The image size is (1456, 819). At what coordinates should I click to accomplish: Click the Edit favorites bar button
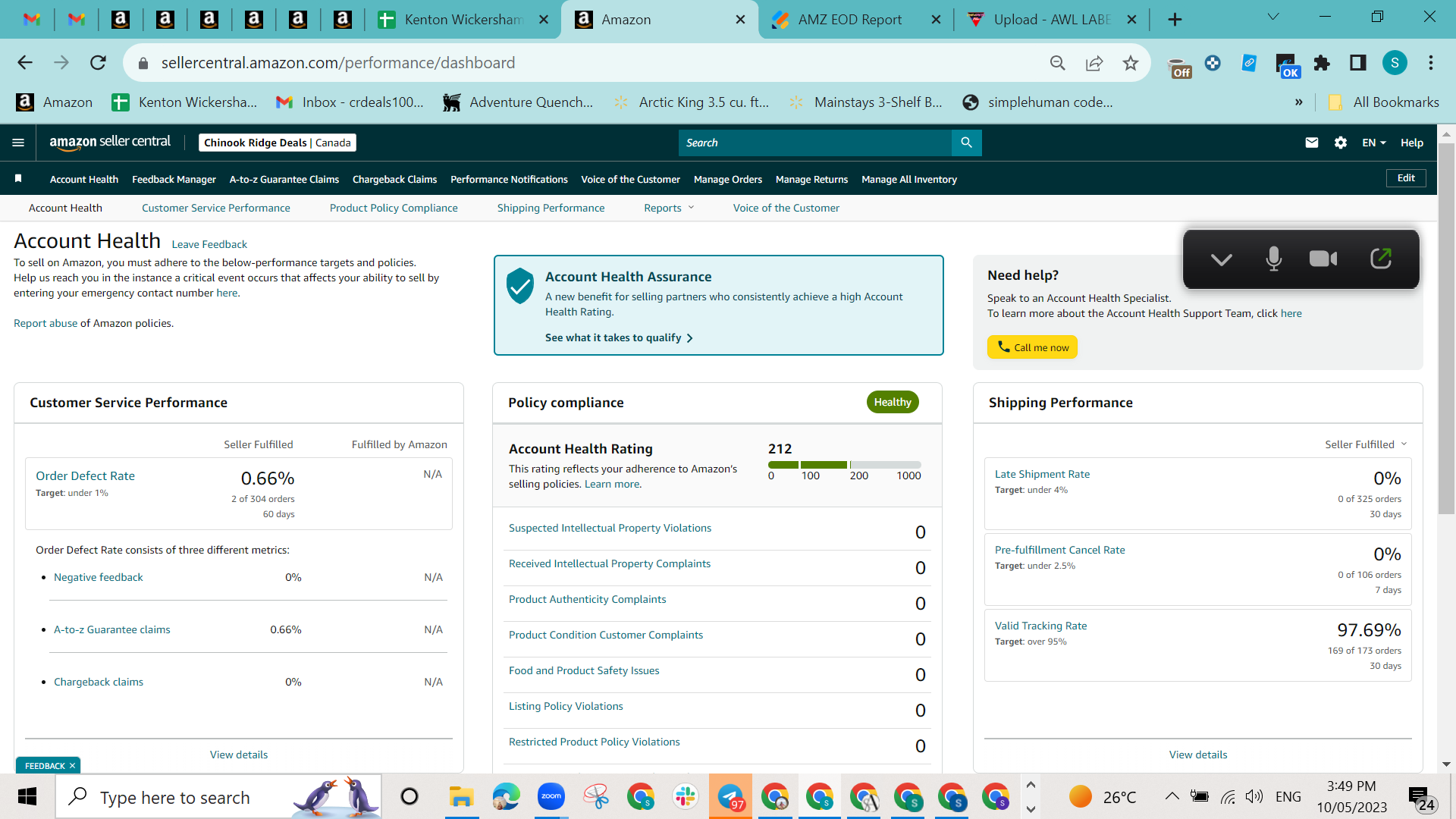(x=1406, y=178)
